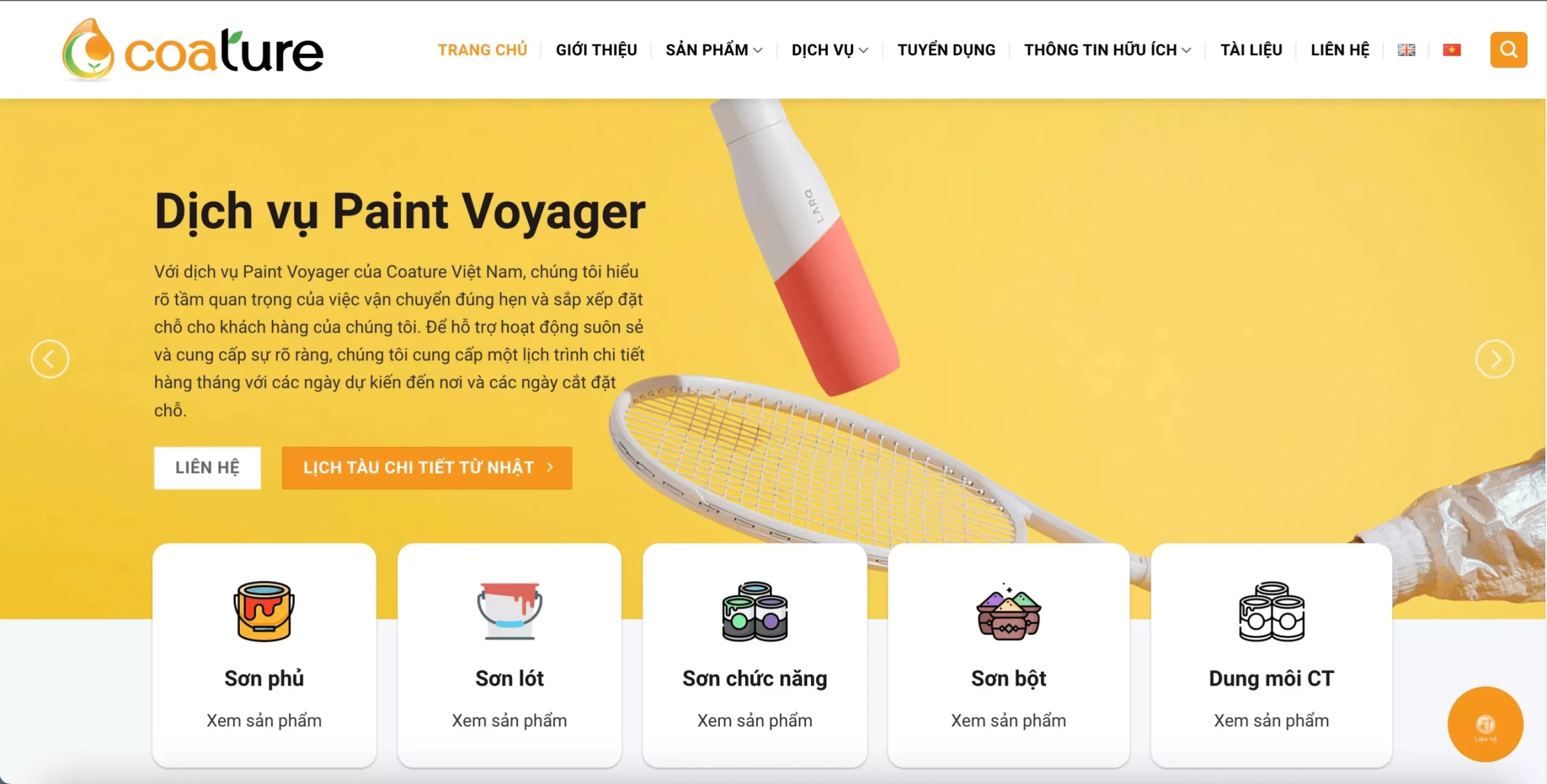
Task: Select the Vietnam flag language icon
Action: (x=1452, y=50)
